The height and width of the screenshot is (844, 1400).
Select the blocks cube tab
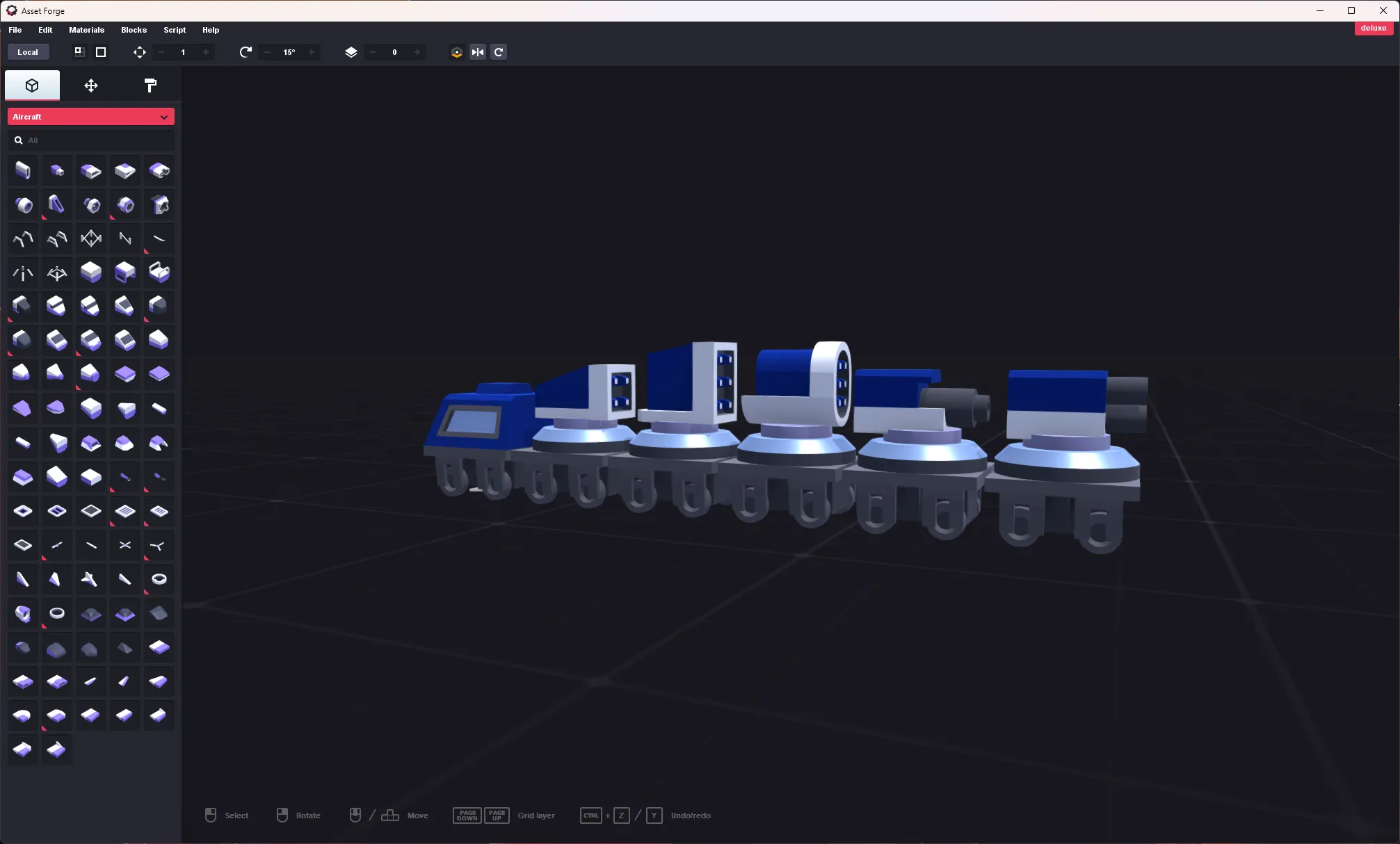coord(32,85)
